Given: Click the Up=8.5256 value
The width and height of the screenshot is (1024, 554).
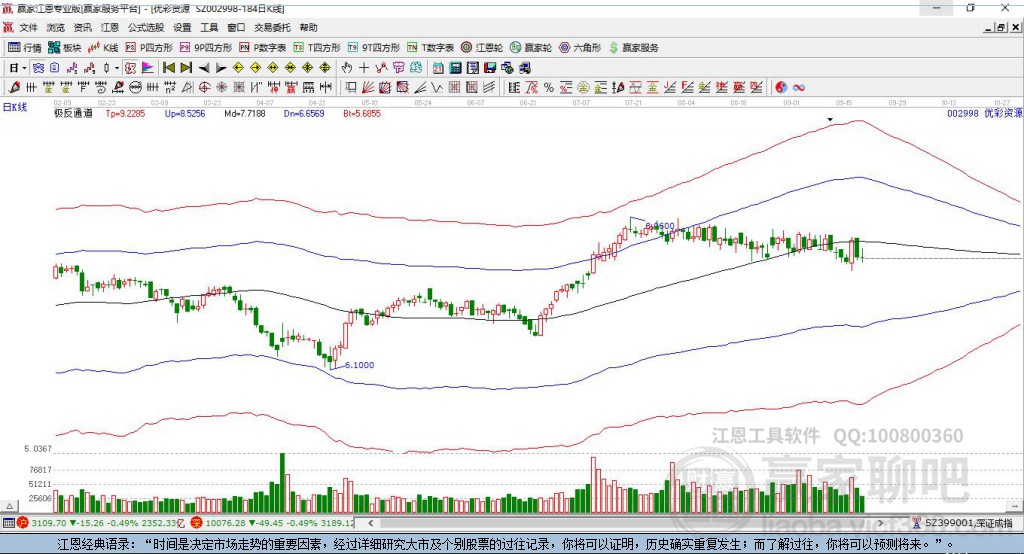Looking at the screenshot, I should point(185,114).
